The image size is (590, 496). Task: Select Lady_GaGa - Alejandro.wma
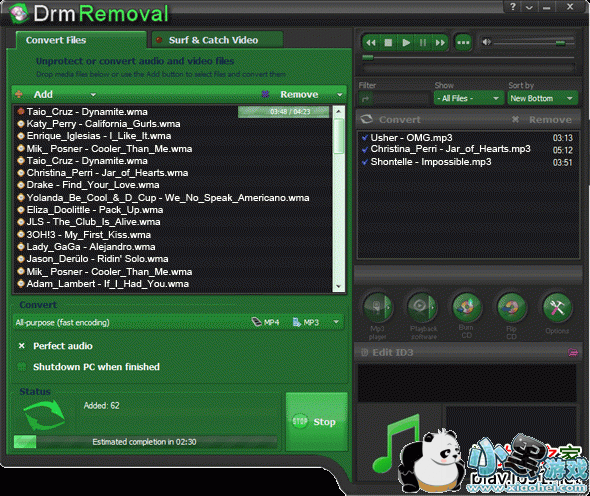(x=91, y=247)
